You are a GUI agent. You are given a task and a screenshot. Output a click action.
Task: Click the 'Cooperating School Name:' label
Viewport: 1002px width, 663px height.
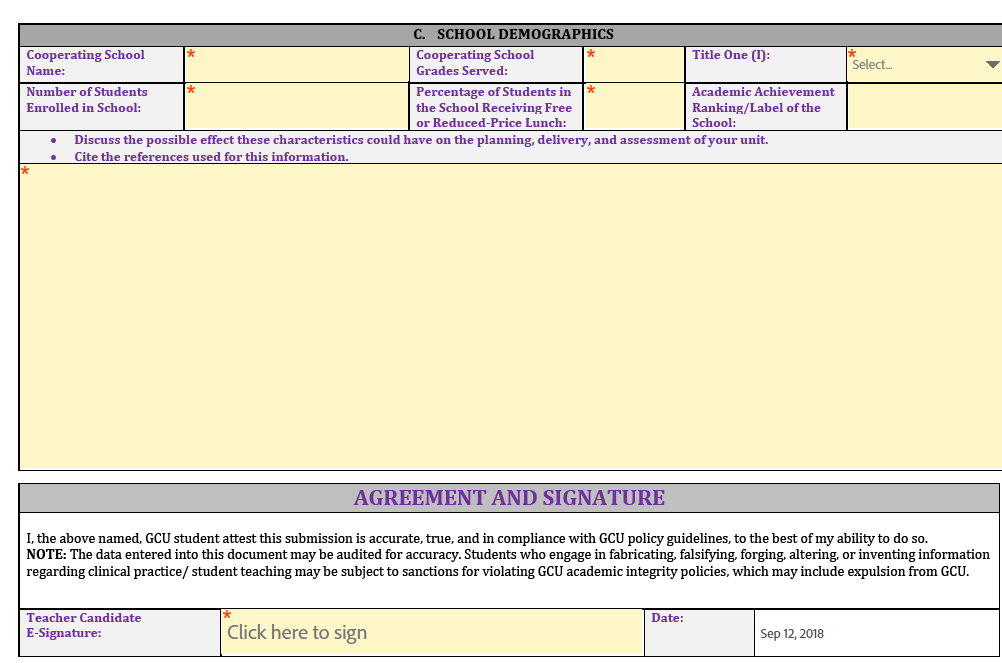tap(86, 63)
